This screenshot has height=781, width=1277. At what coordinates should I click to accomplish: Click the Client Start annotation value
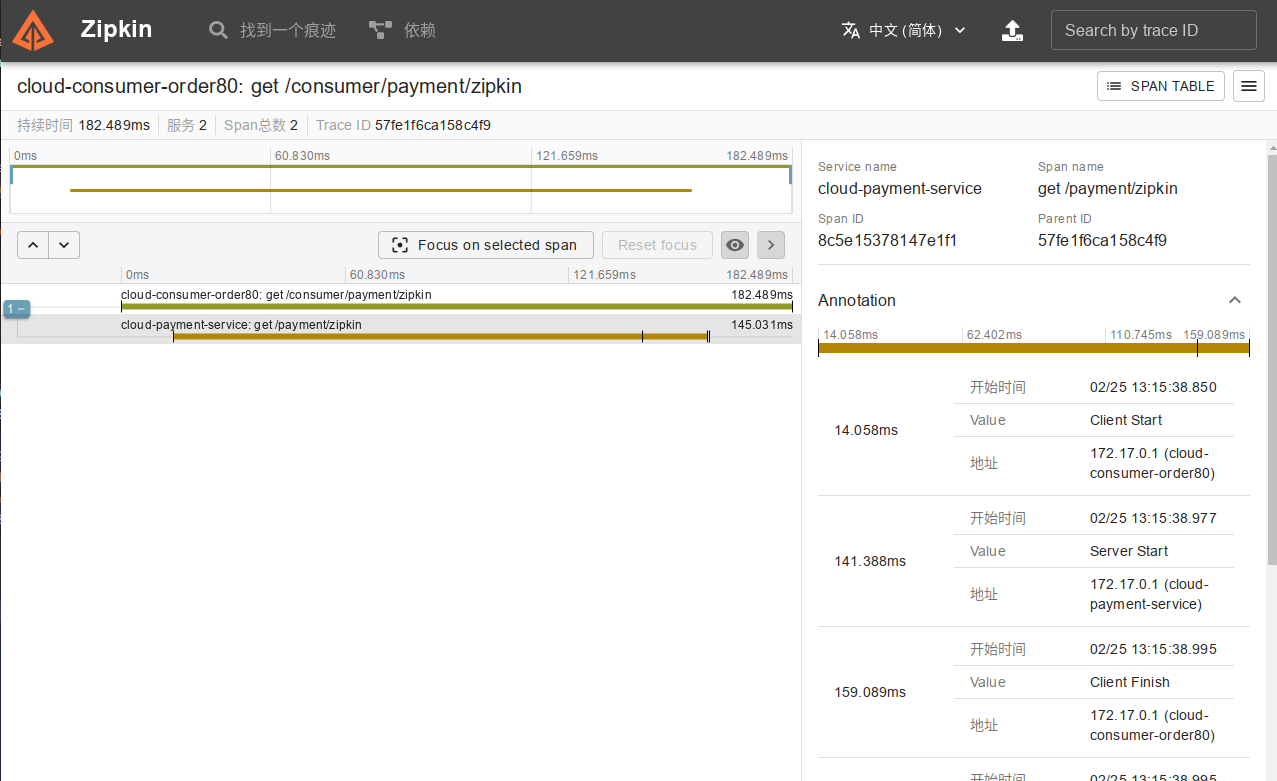pos(1126,420)
